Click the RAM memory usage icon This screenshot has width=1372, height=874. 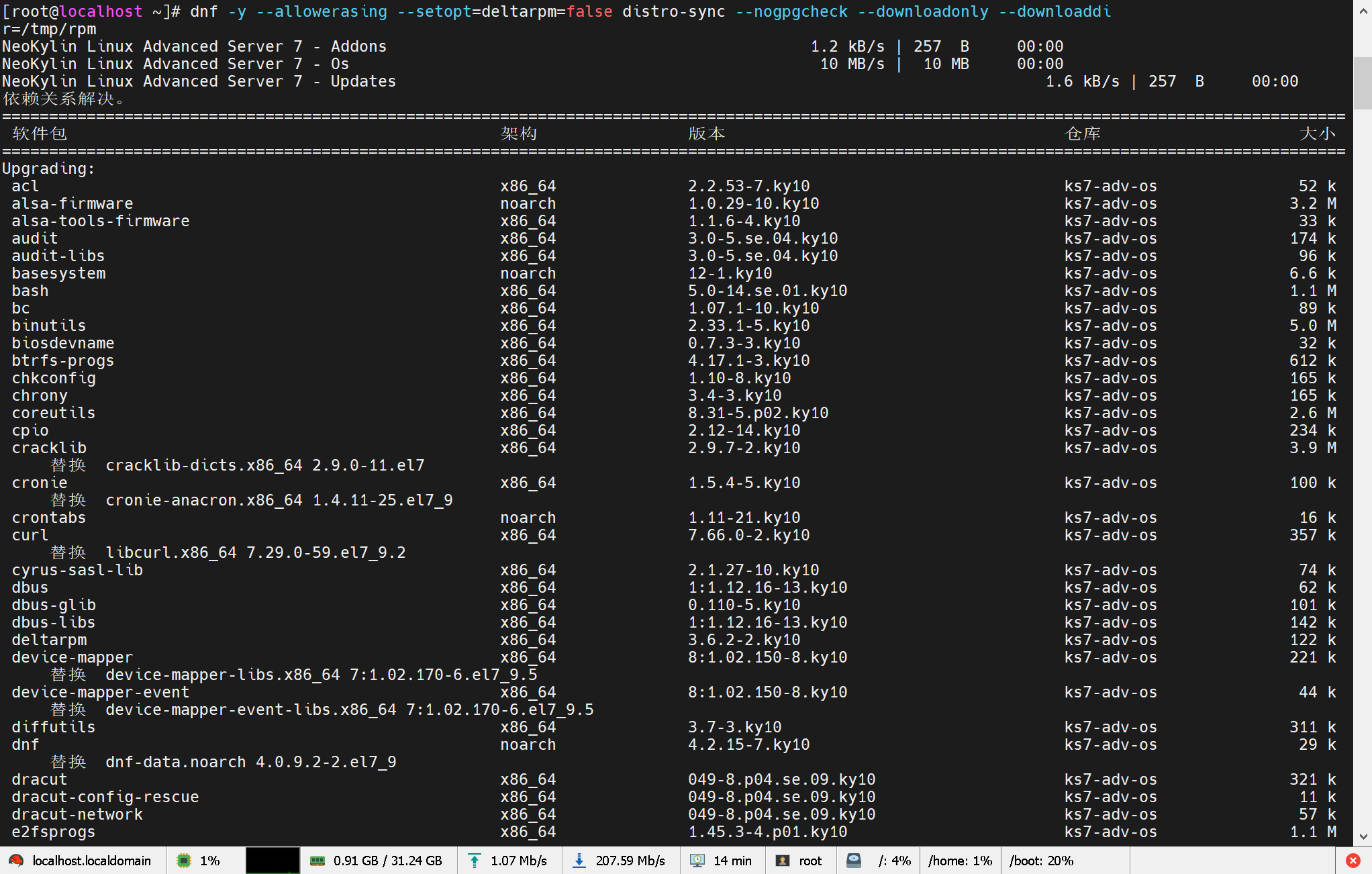[317, 861]
